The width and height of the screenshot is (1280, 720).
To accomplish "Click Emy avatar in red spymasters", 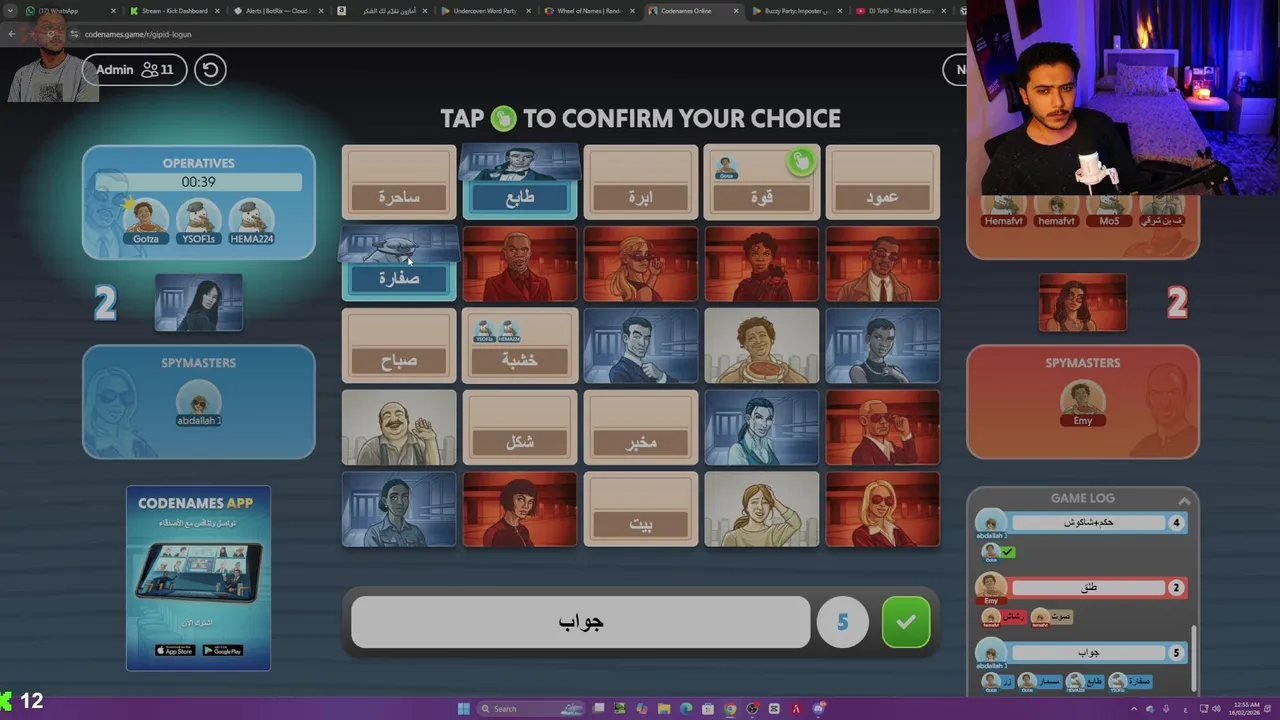I will point(1083,403).
